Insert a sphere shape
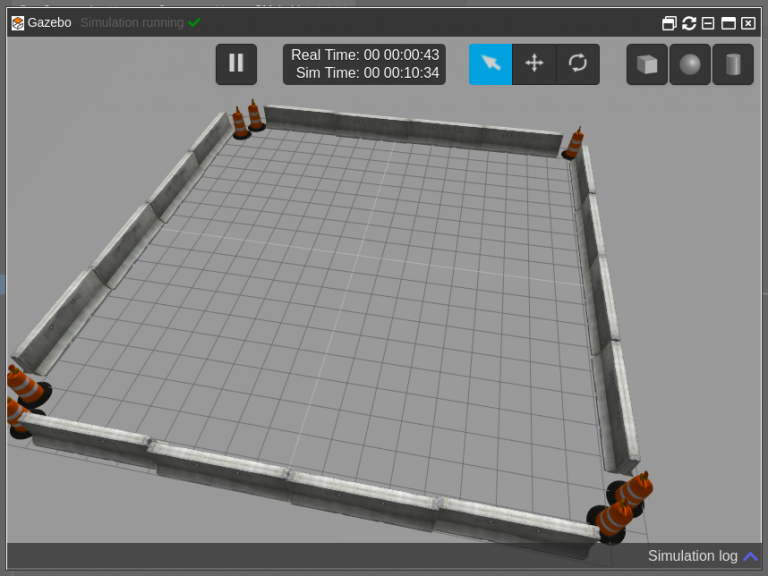This screenshot has width=768, height=576. pos(690,64)
